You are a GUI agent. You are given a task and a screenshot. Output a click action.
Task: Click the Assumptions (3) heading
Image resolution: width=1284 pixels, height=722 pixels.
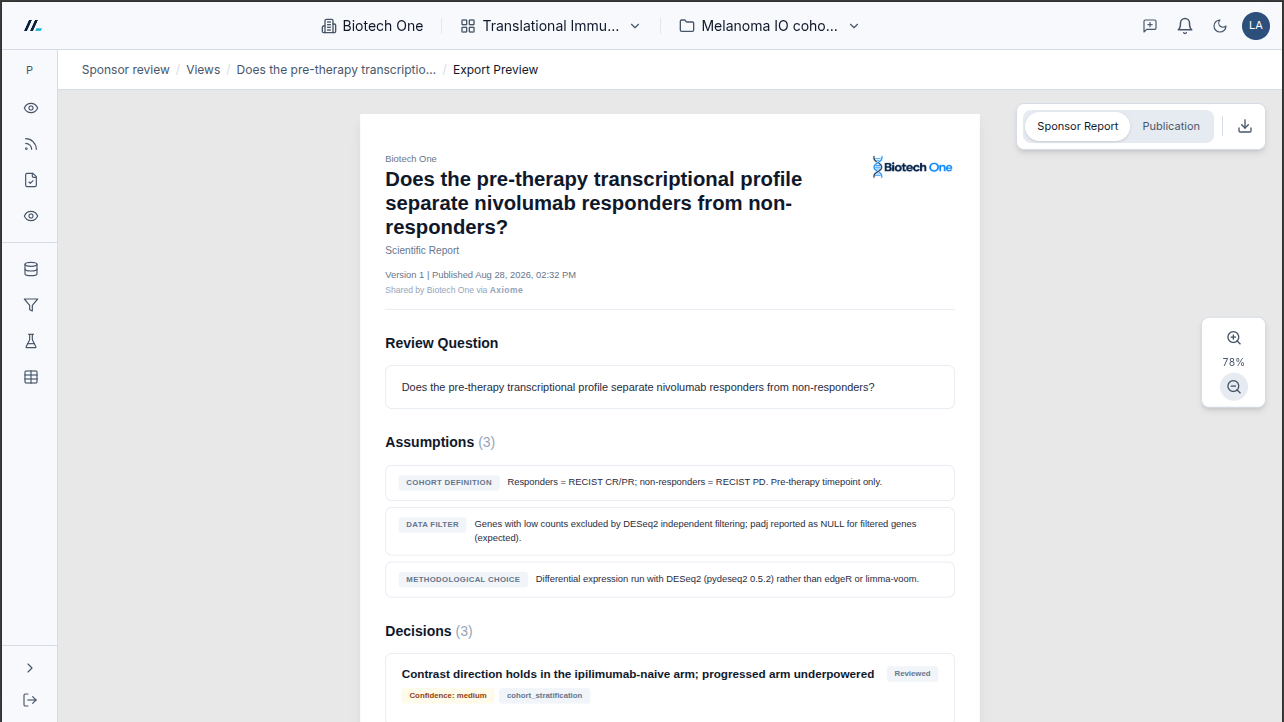pos(440,442)
